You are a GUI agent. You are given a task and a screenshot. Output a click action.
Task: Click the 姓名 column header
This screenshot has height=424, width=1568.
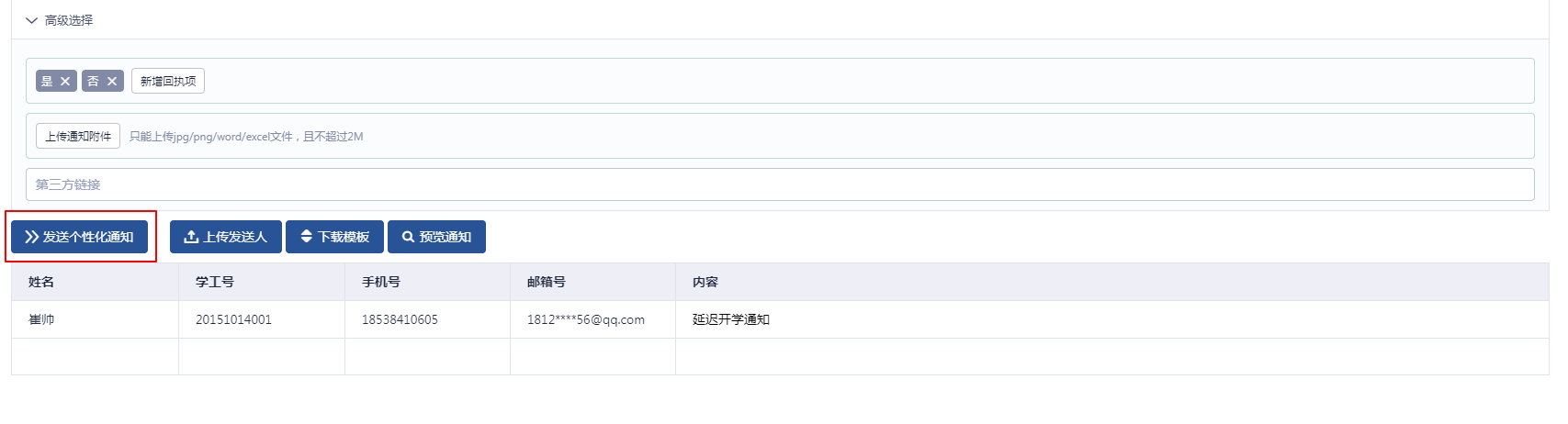[41, 282]
